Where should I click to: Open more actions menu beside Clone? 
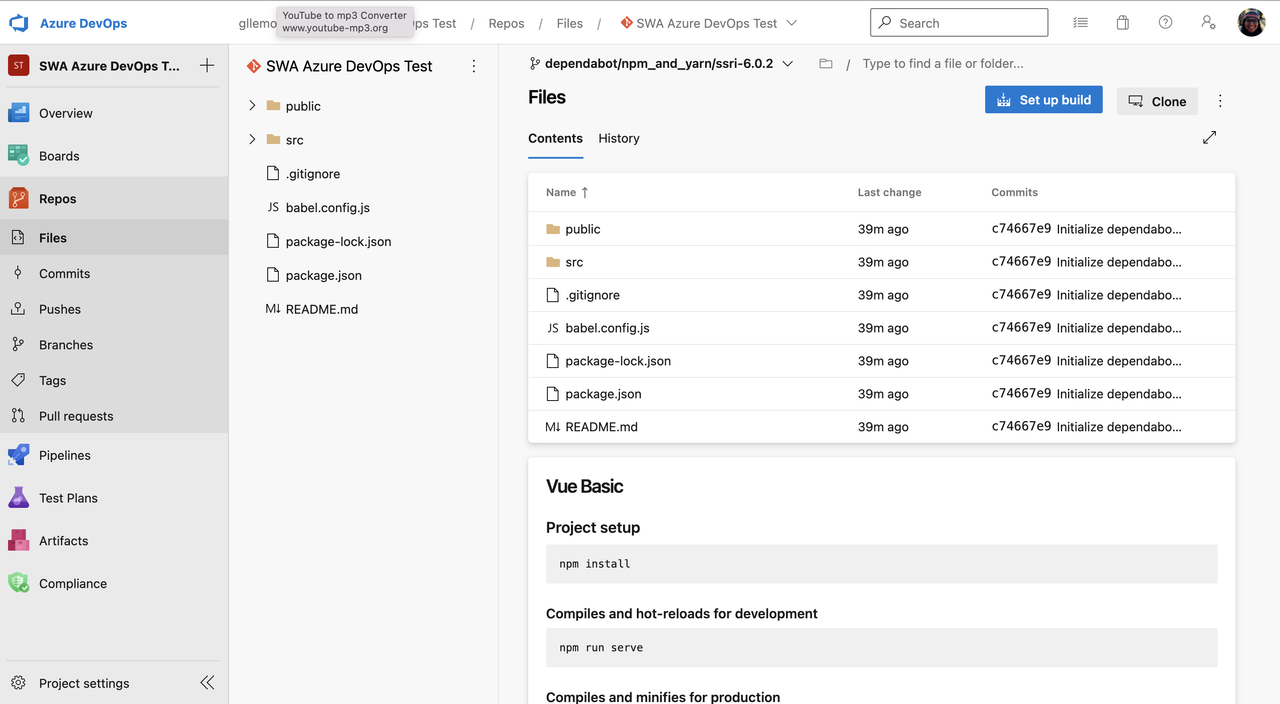[1220, 101]
